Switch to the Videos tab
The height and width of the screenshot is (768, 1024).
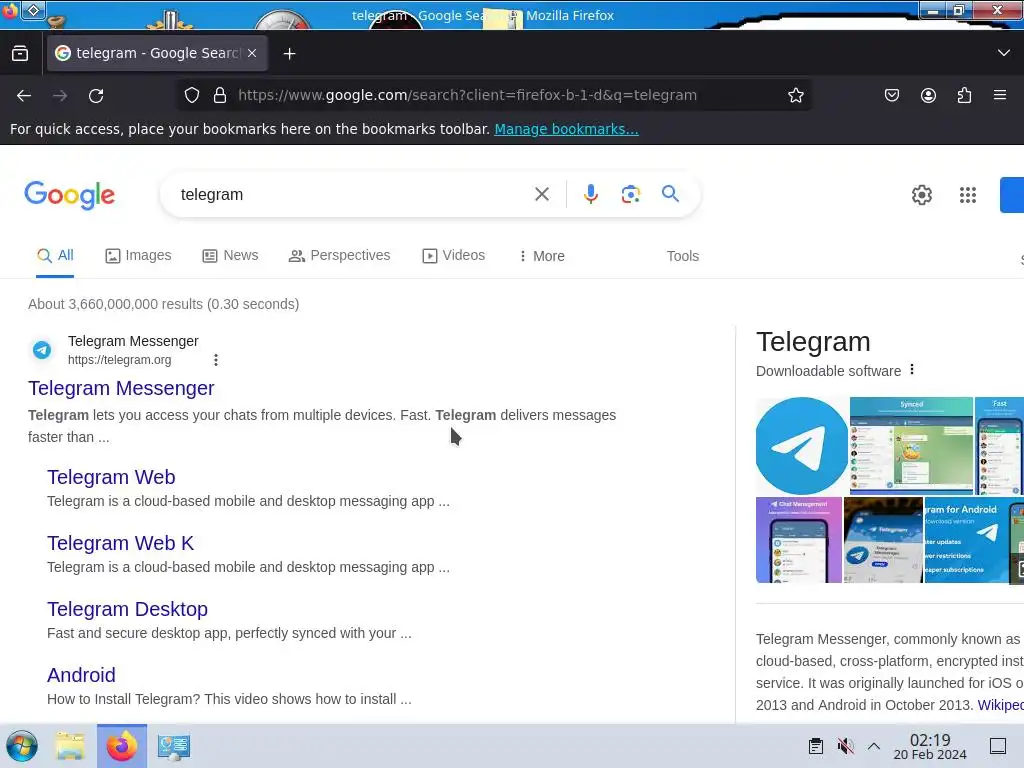click(454, 256)
